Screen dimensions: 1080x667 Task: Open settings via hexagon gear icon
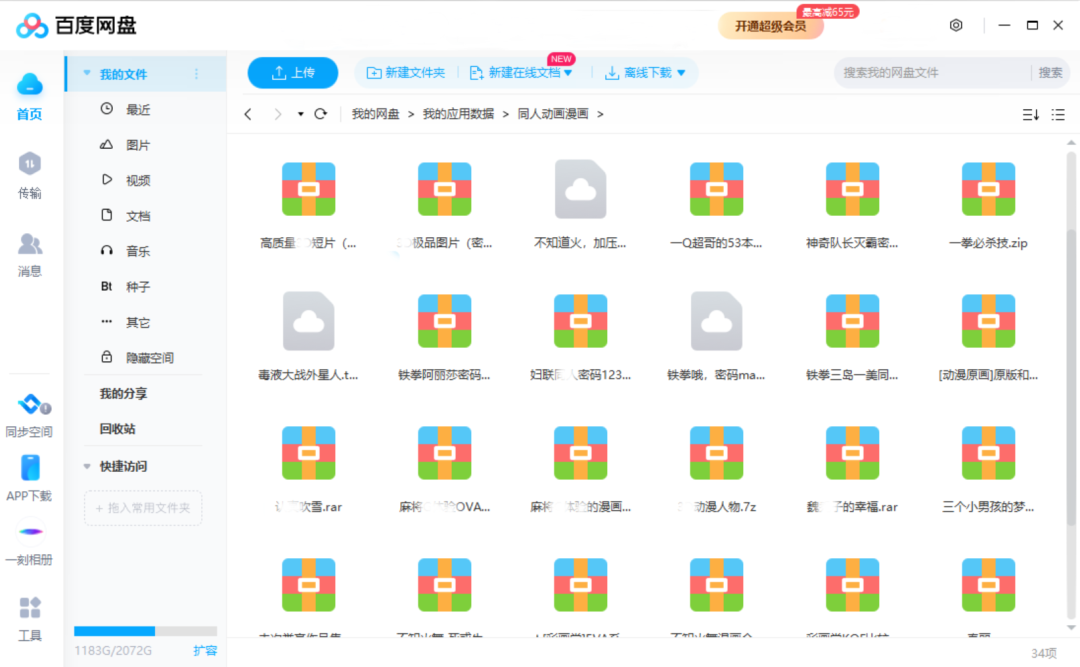point(955,25)
